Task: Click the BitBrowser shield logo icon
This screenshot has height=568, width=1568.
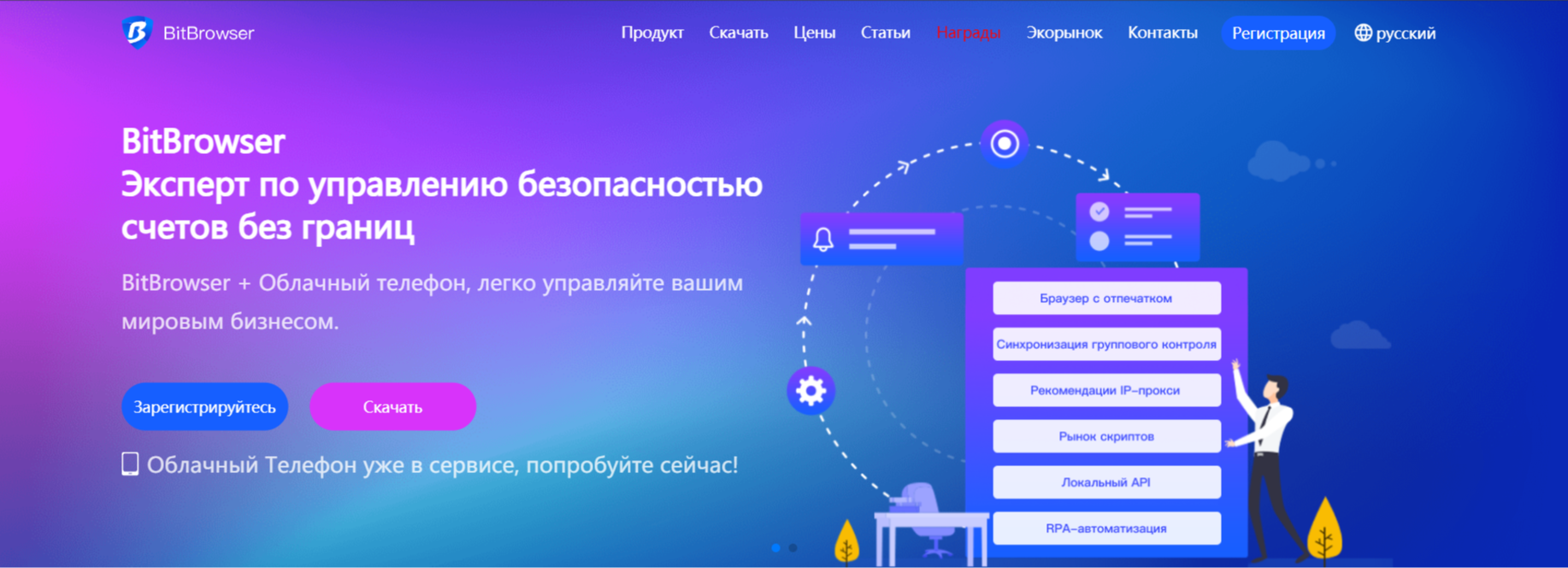Action: click(136, 33)
